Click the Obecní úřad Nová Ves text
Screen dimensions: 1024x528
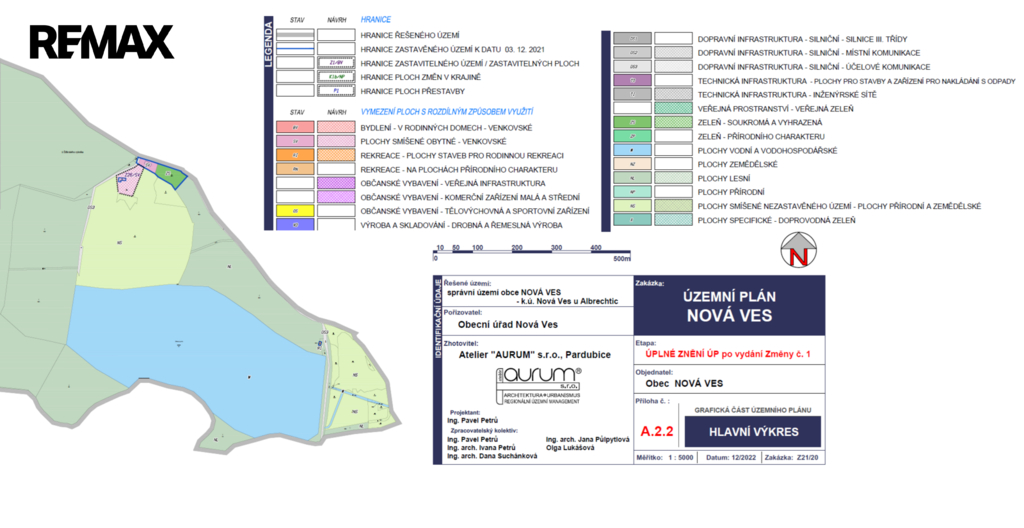point(507,325)
